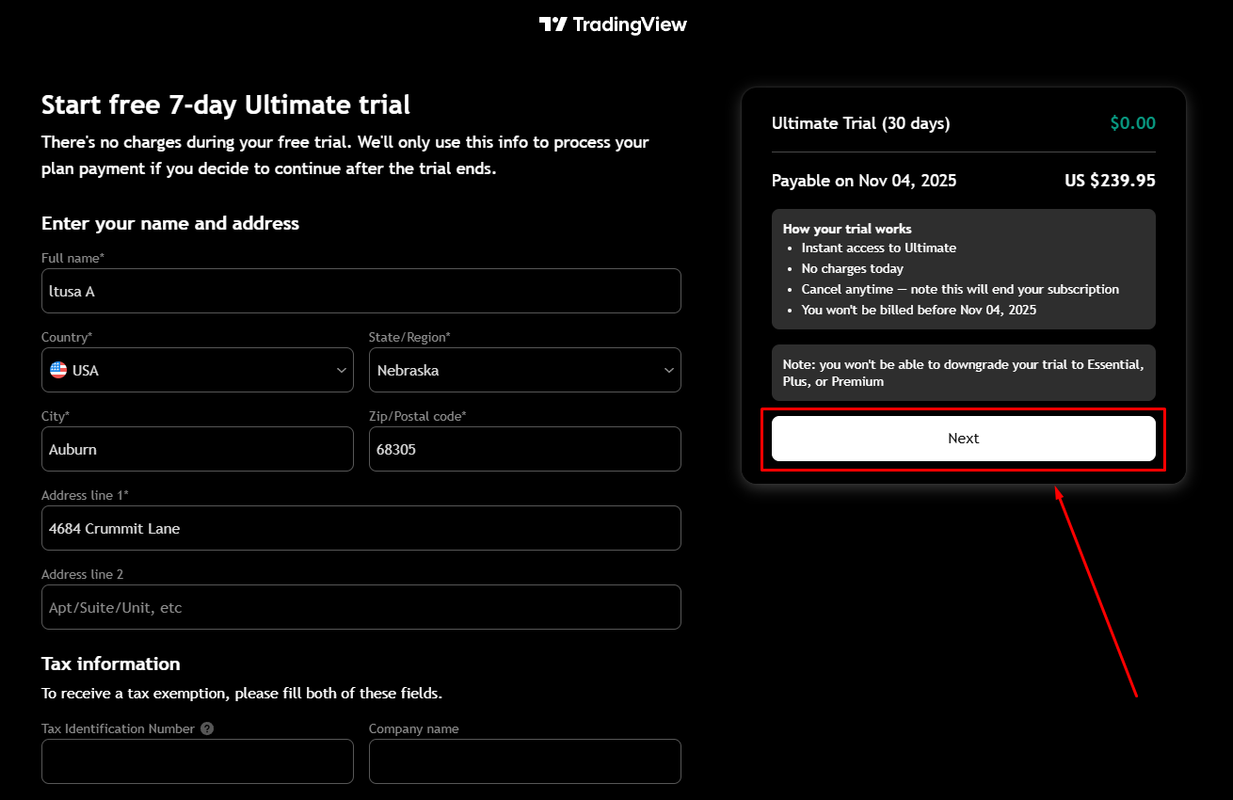The width and height of the screenshot is (1233, 800).
Task: Click 'No charges today' bullet
Action: (x=852, y=268)
